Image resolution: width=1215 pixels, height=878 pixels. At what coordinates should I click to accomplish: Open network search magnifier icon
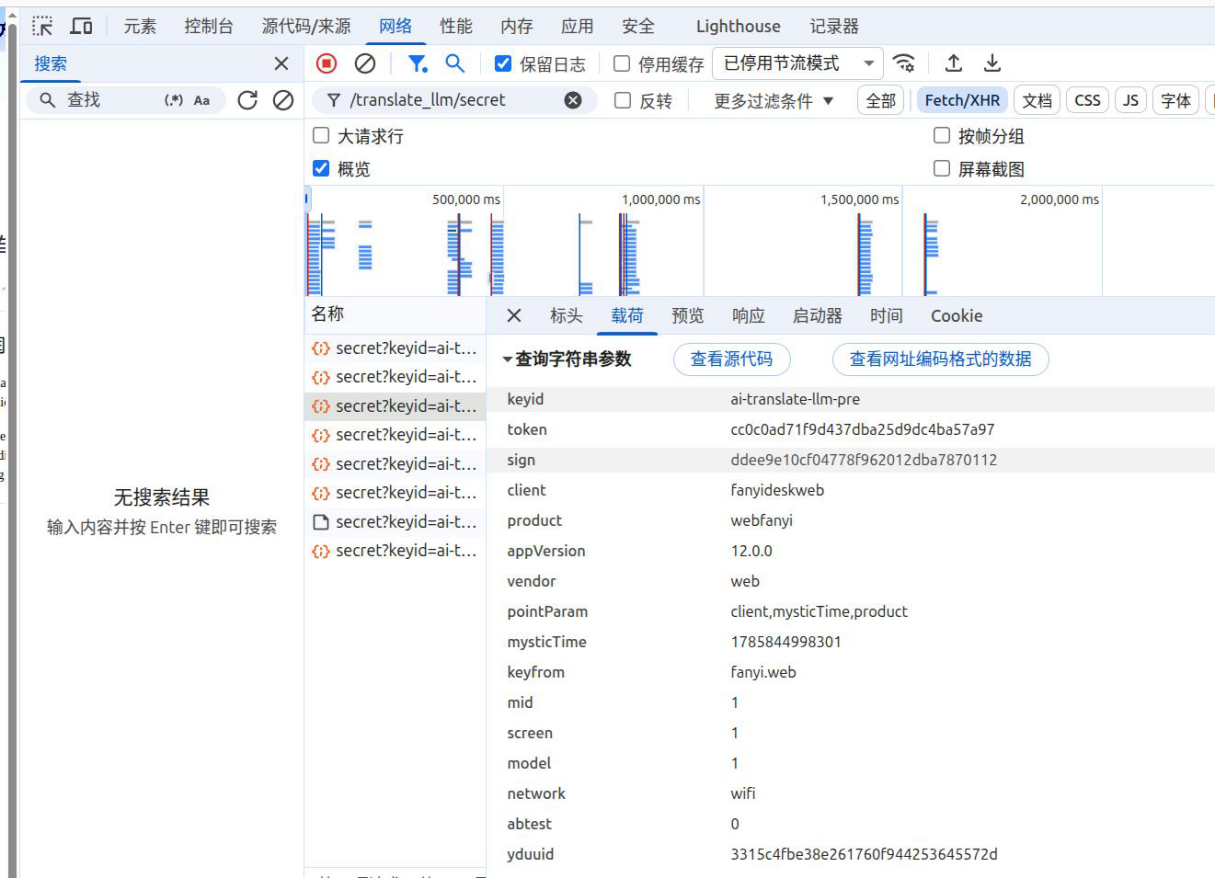coord(455,64)
